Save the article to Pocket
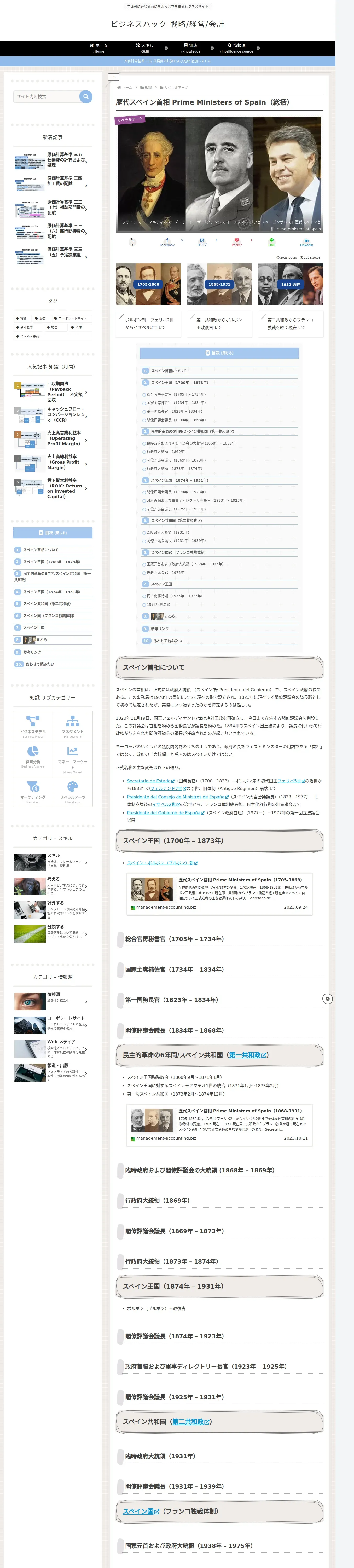The height and width of the screenshot is (1568, 354). (x=237, y=242)
